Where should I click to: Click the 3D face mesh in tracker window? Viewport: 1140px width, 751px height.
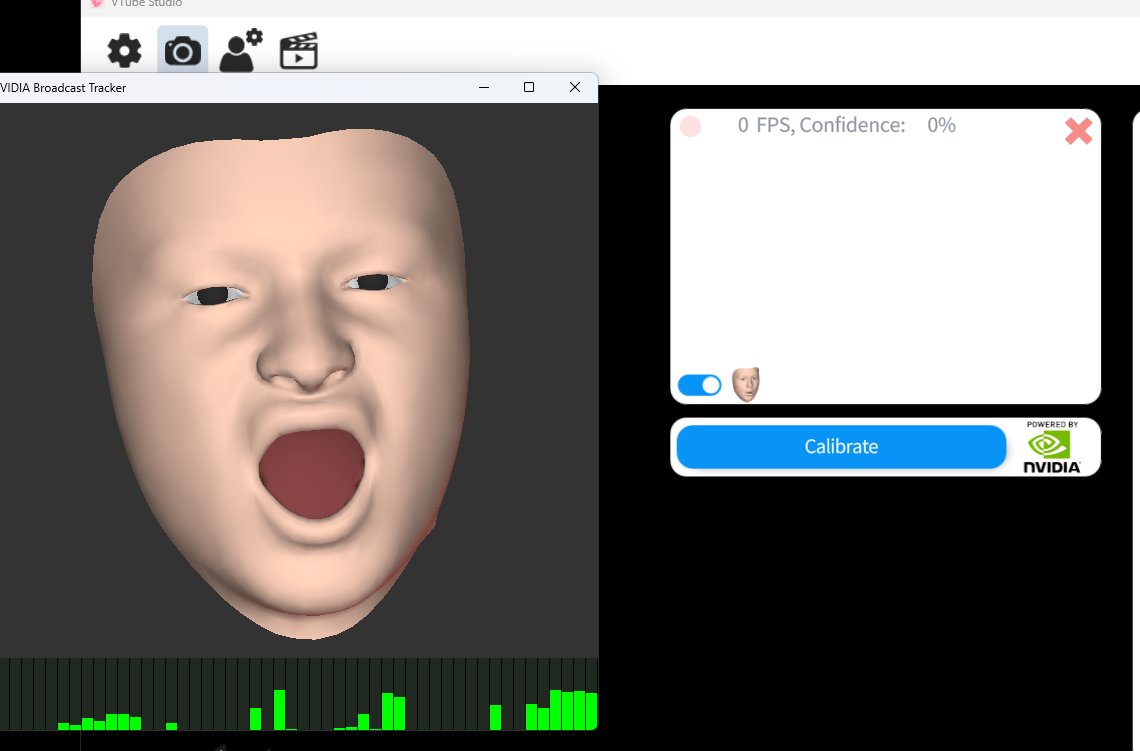coord(281,384)
